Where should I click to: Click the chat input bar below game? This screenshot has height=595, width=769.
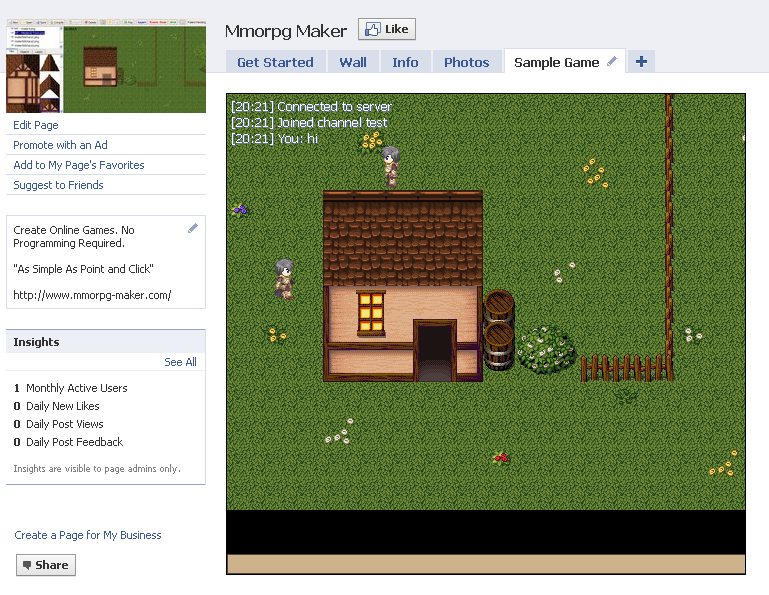486,564
